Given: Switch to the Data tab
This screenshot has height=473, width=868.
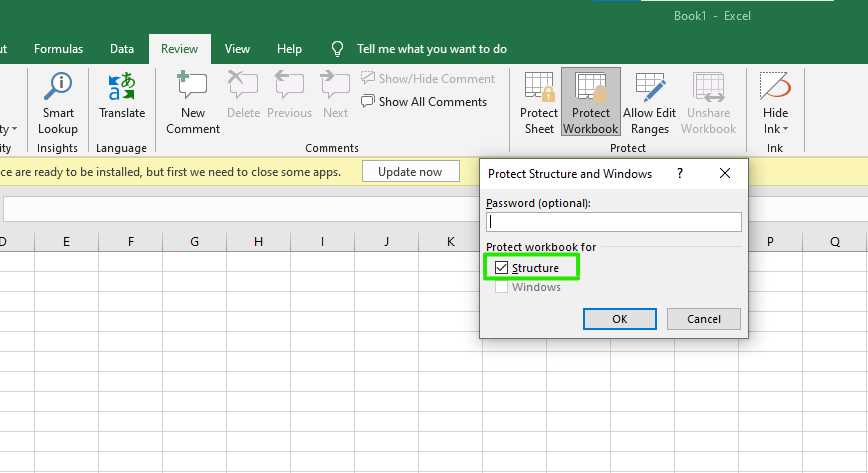Looking at the screenshot, I should coord(122,49).
